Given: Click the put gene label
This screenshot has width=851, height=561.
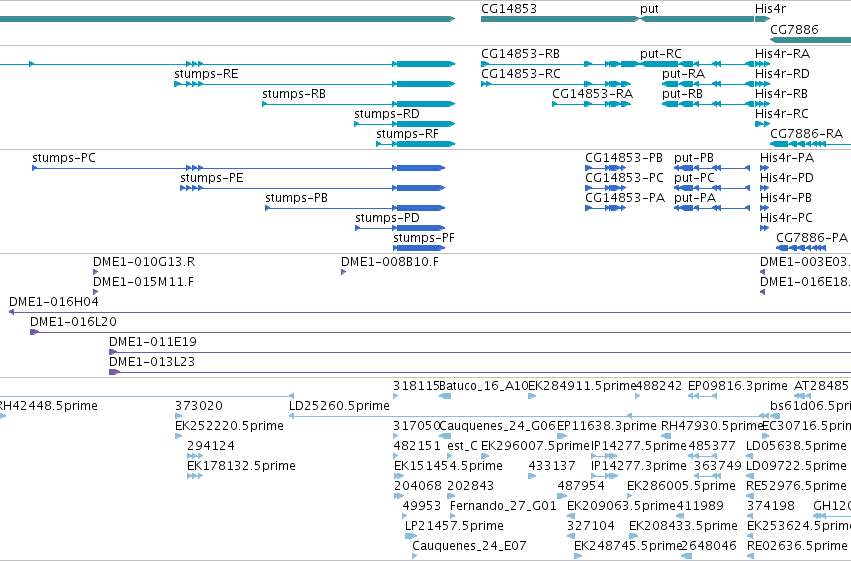Looking at the screenshot, I should 649,9.
